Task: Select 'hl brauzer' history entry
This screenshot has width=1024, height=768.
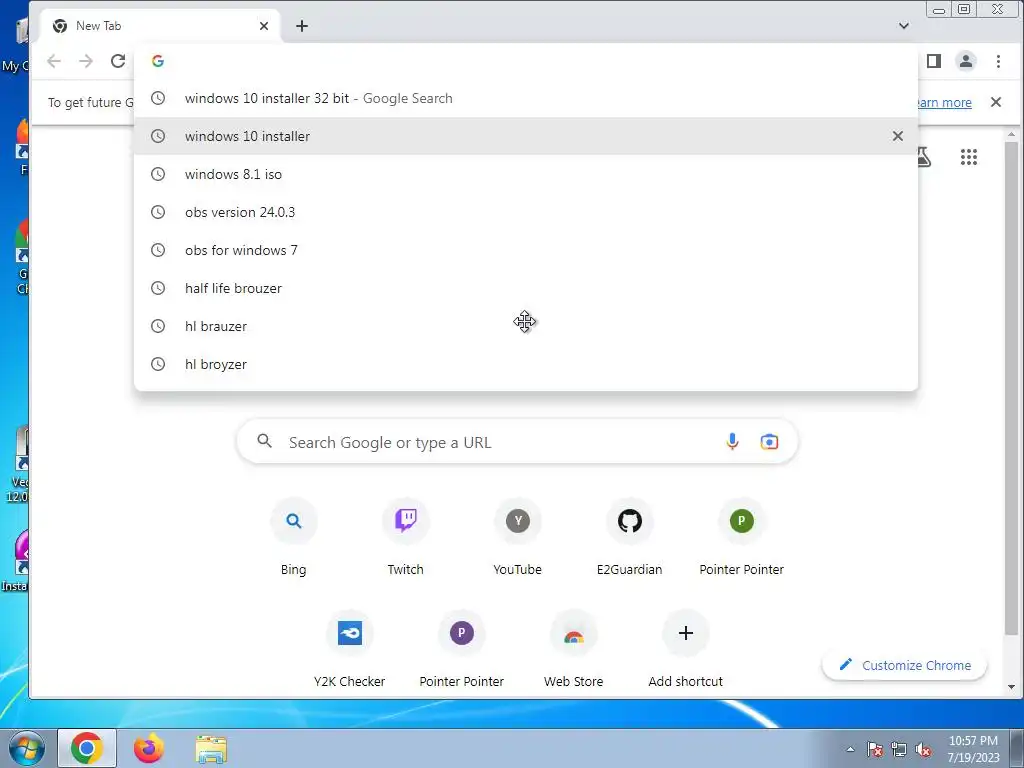Action: click(x=526, y=326)
